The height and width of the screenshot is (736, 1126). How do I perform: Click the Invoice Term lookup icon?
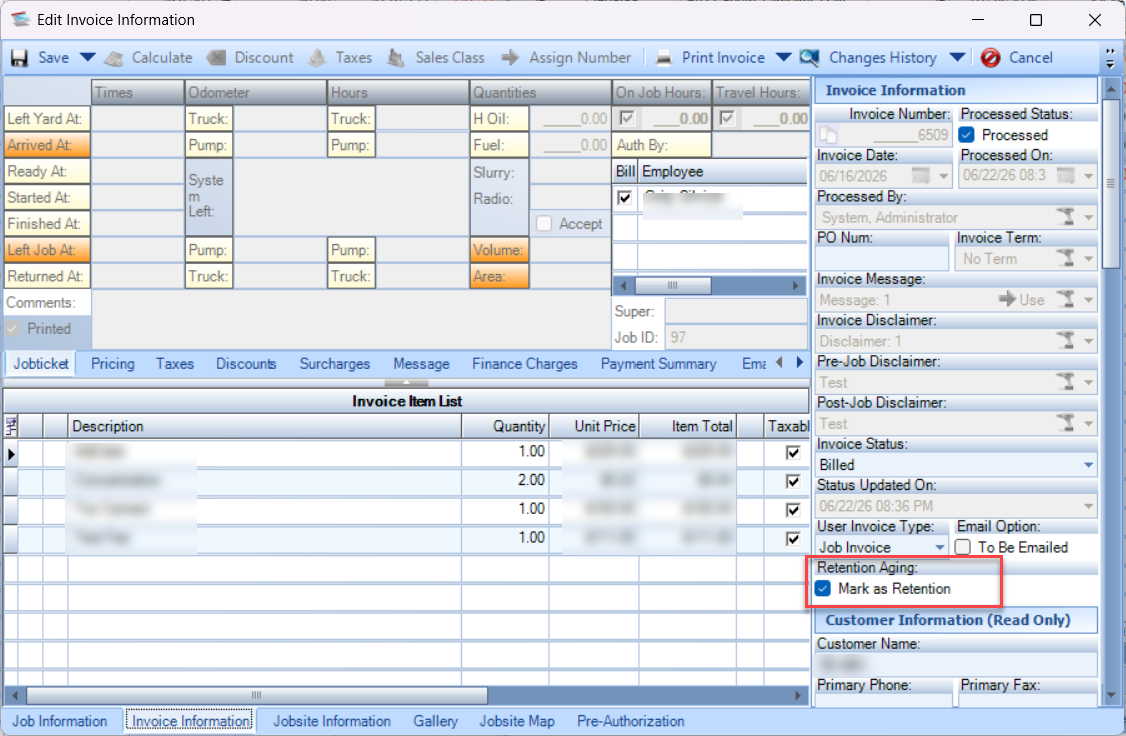1066,258
